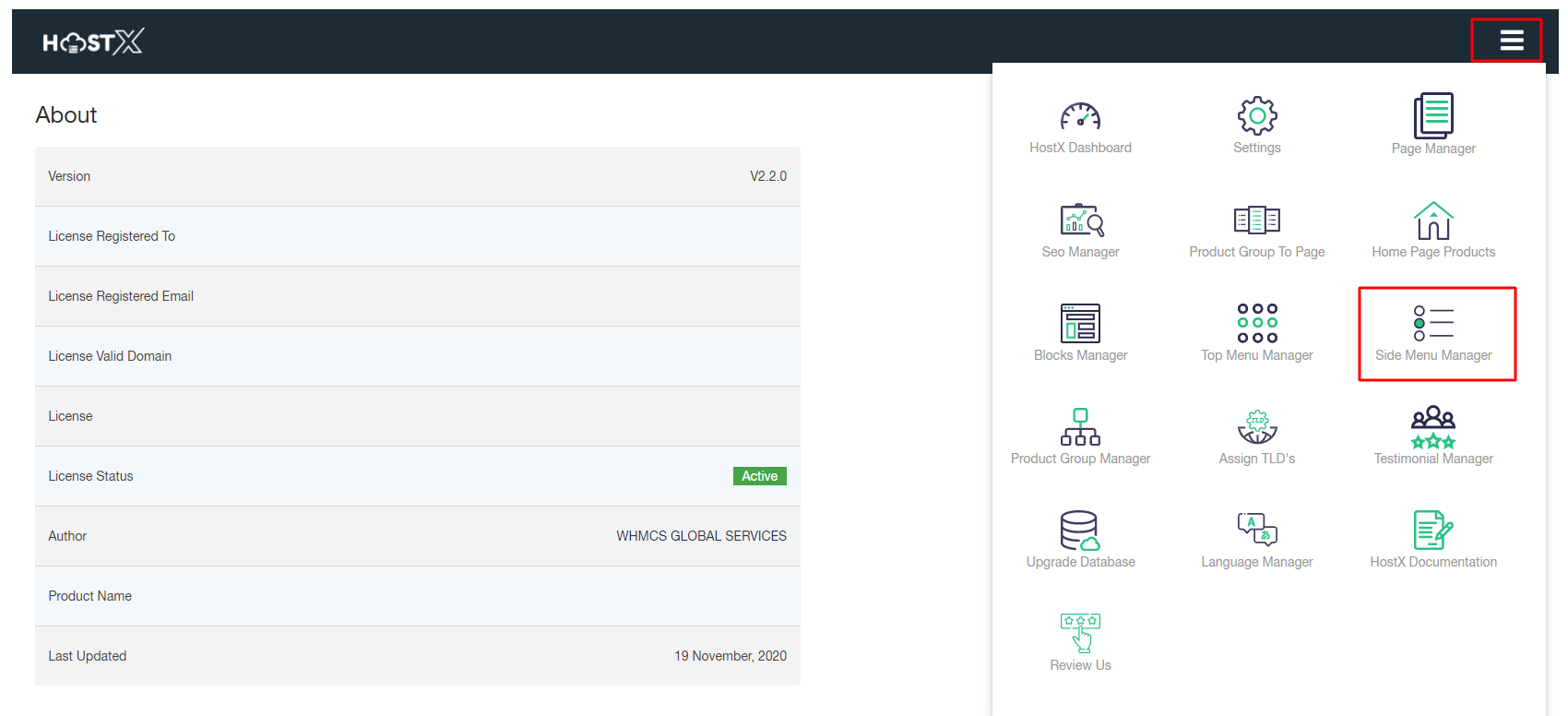Open Product Group Manager hierarchy icon

1080,427
